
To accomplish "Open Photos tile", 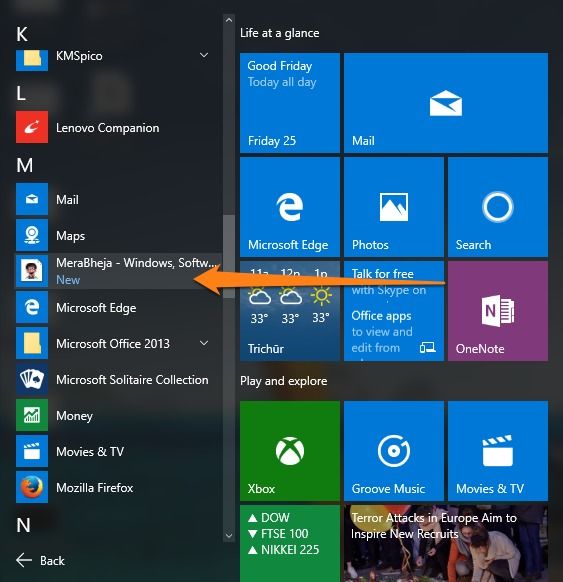I will tap(394, 207).
